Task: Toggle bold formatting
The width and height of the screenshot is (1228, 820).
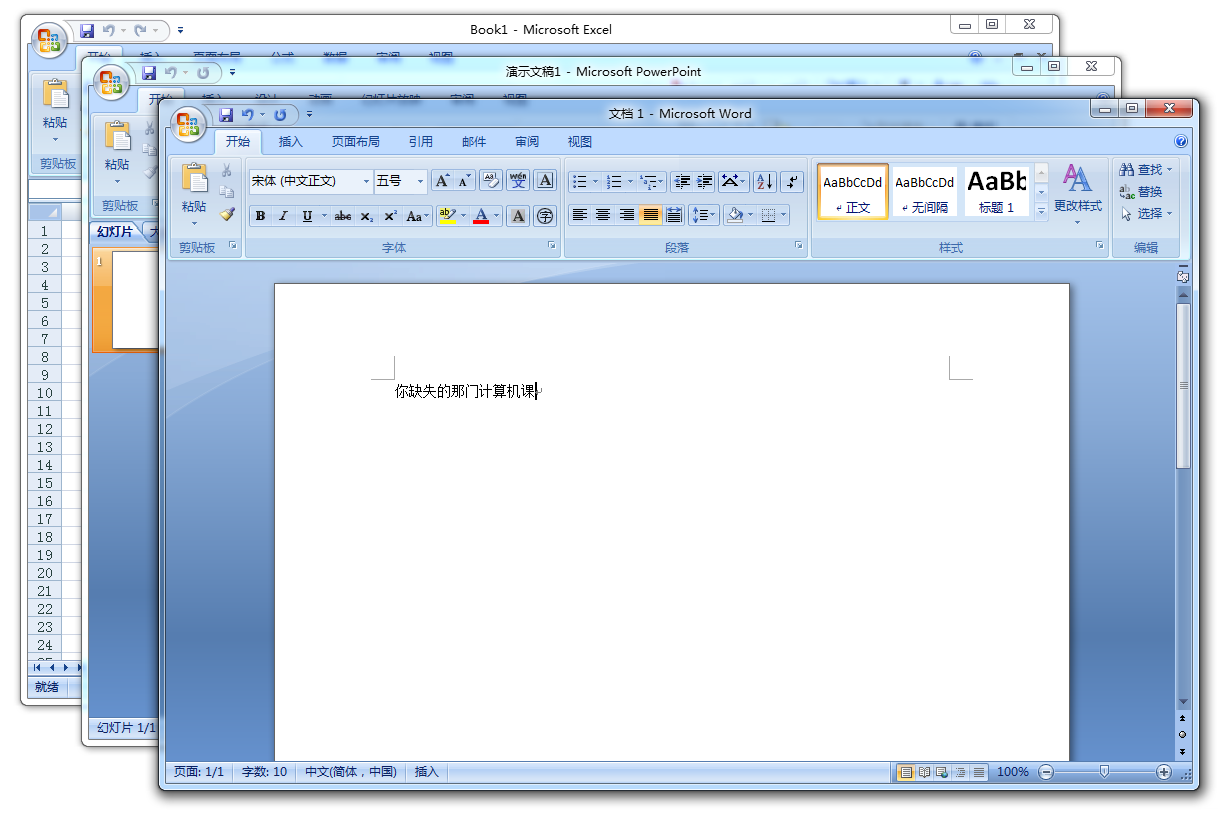Action: [259, 215]
